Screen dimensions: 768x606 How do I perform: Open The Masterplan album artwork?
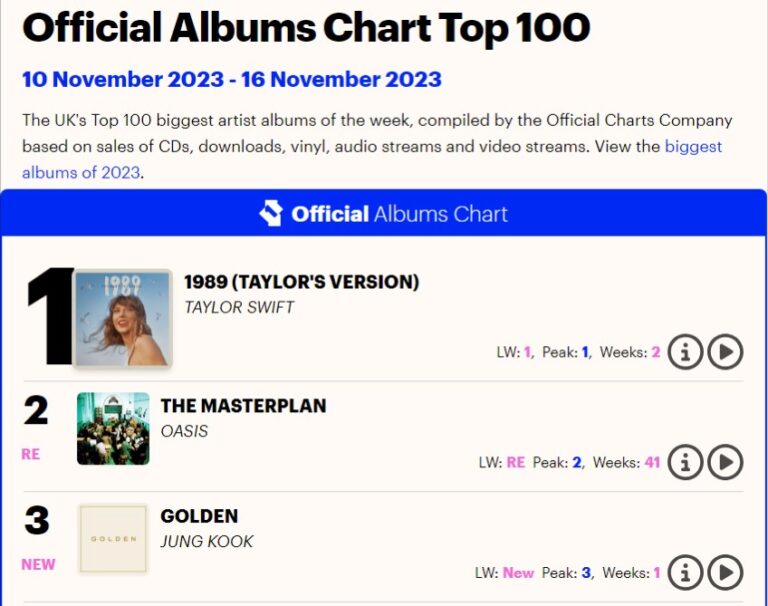click(x=113, y=429)
